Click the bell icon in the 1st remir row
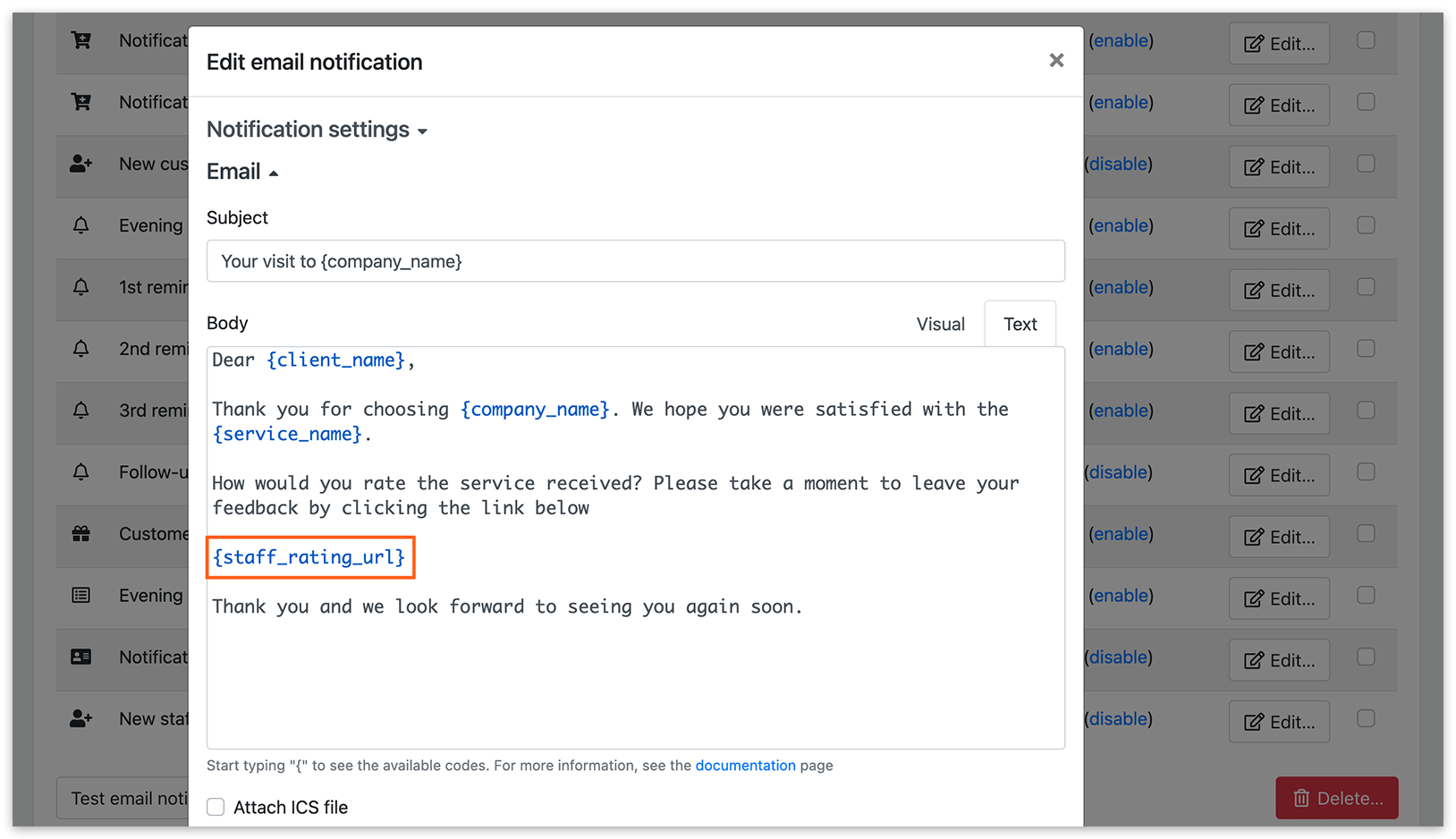The height and width of the screenshot is (839, 1456). (x=80, y=287)
